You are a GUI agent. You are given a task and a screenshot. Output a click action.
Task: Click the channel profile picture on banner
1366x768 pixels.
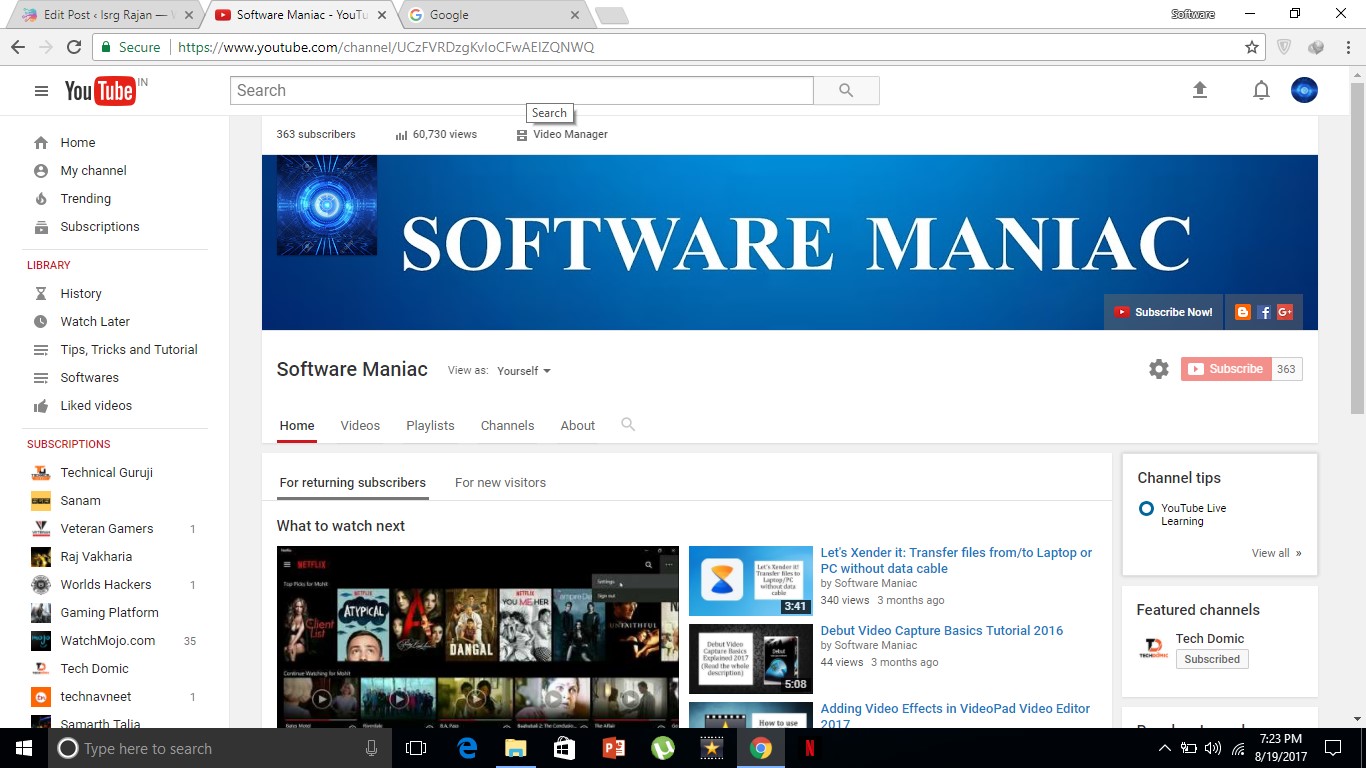(x=327, y=205)
